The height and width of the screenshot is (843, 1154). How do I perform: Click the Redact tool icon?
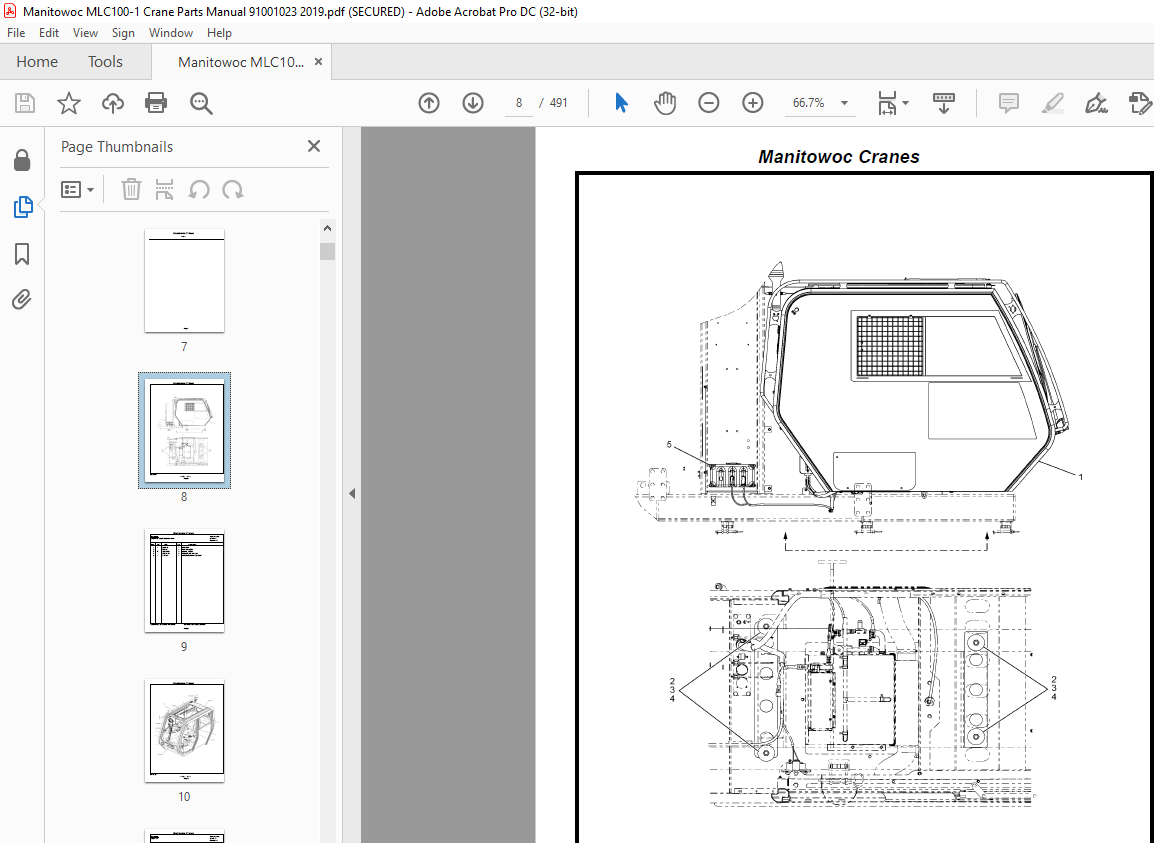[1139, 103]
